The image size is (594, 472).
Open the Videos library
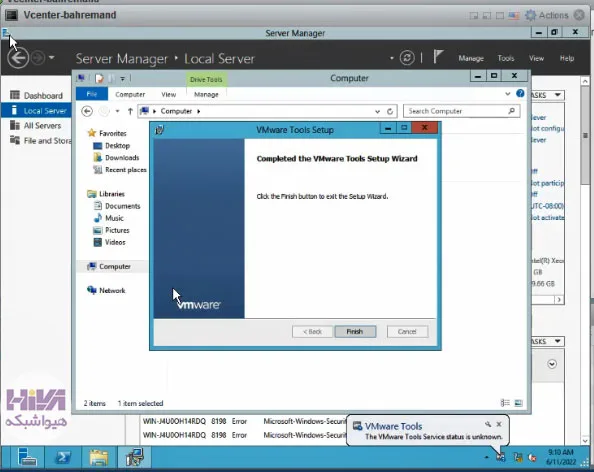click(x=110, y=242)
